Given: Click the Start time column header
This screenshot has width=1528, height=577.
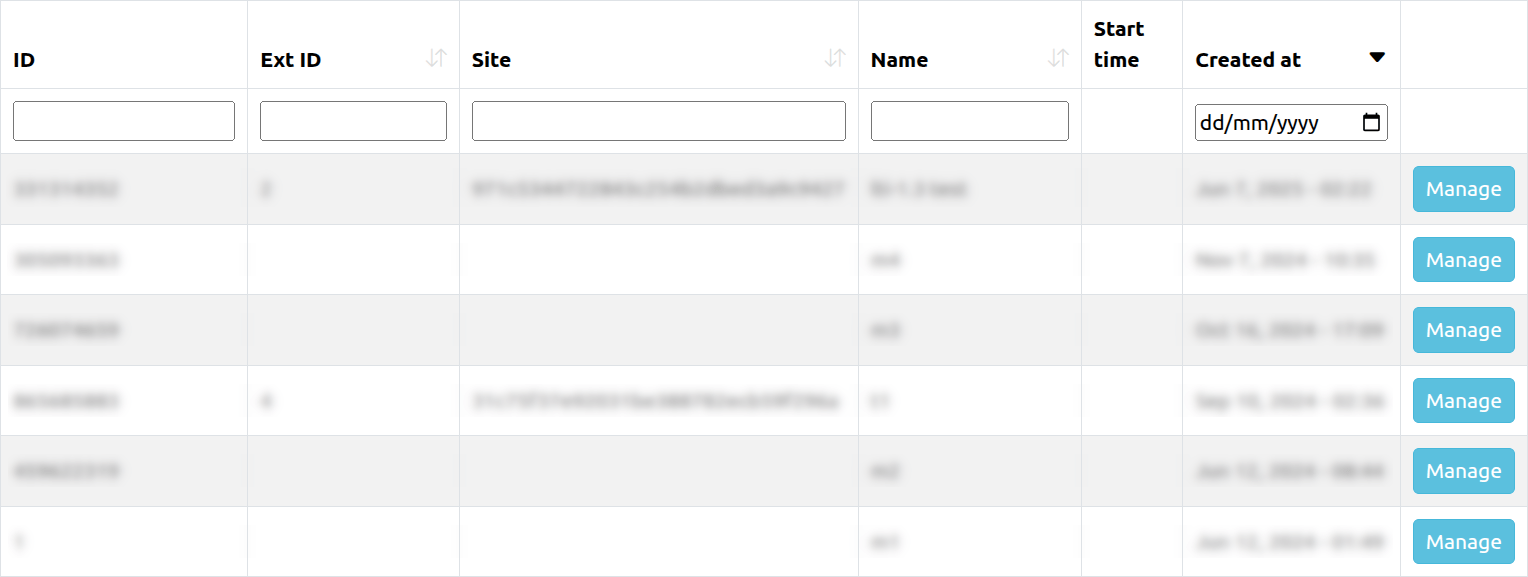Looking at the screenshot, I should click(x=1118, y=45).
